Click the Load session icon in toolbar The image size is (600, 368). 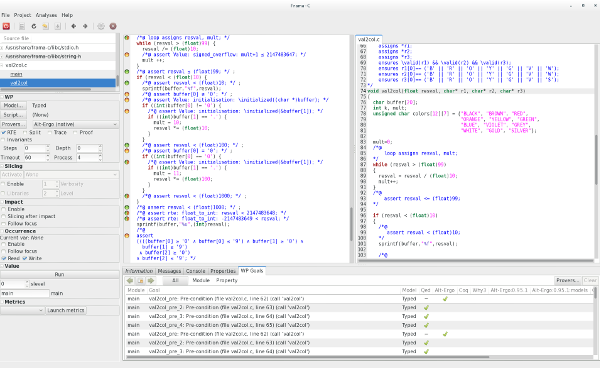pyautogui.click(x=46, y=26)
